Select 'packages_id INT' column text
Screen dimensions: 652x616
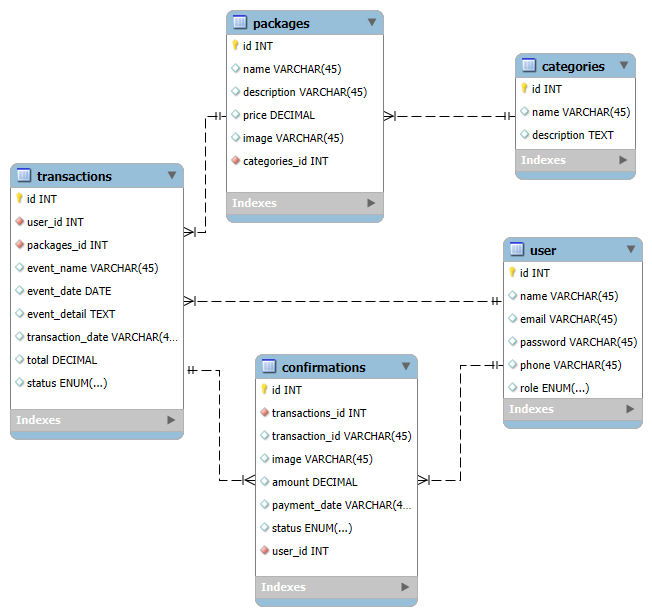point(67,245)
